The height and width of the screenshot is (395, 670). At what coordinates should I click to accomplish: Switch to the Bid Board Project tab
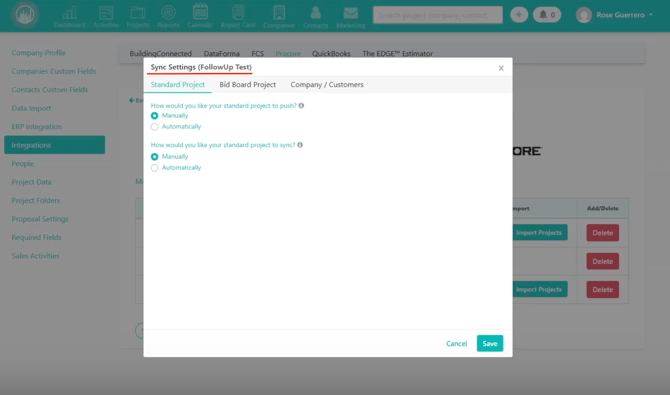(x=248, y=85)
